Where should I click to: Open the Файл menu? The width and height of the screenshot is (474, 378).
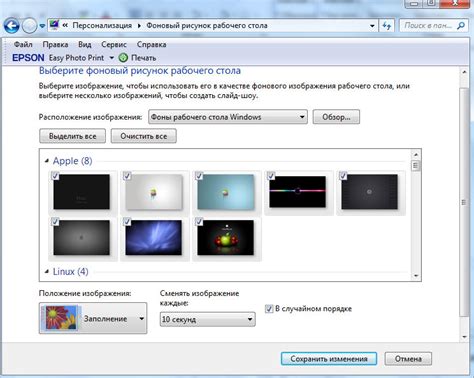23,44
